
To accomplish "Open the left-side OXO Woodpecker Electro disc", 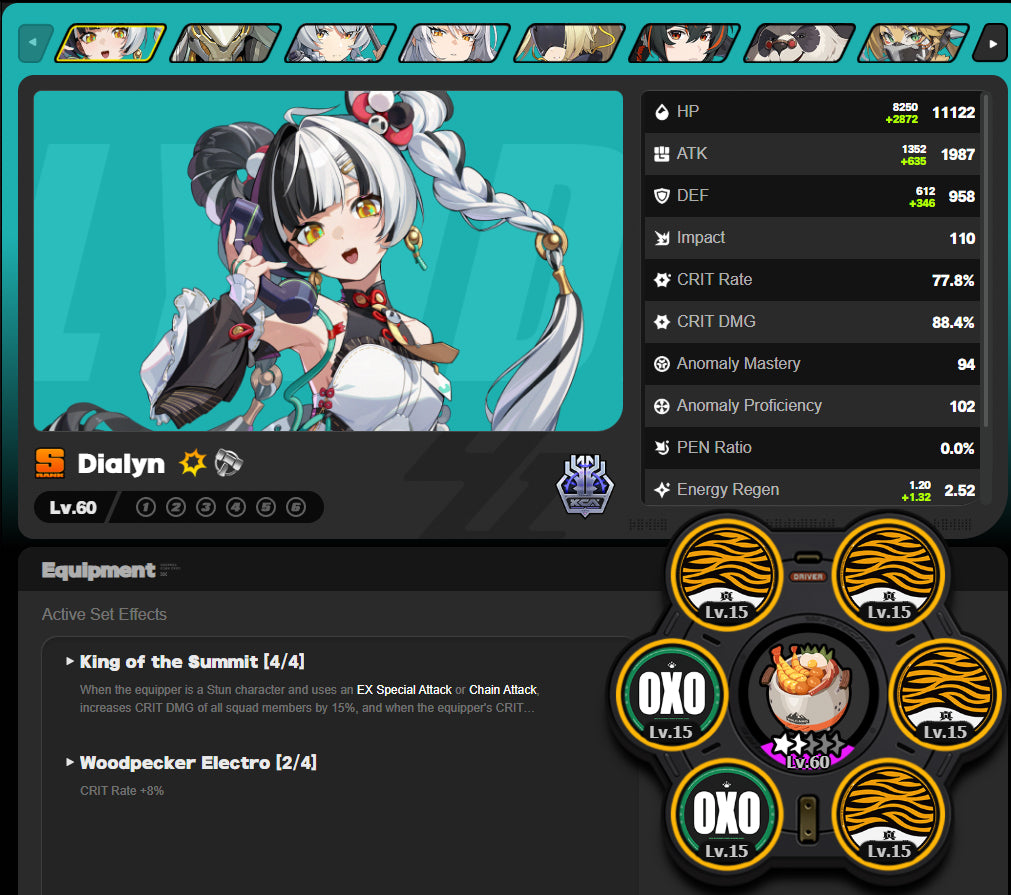I will 671,693.
